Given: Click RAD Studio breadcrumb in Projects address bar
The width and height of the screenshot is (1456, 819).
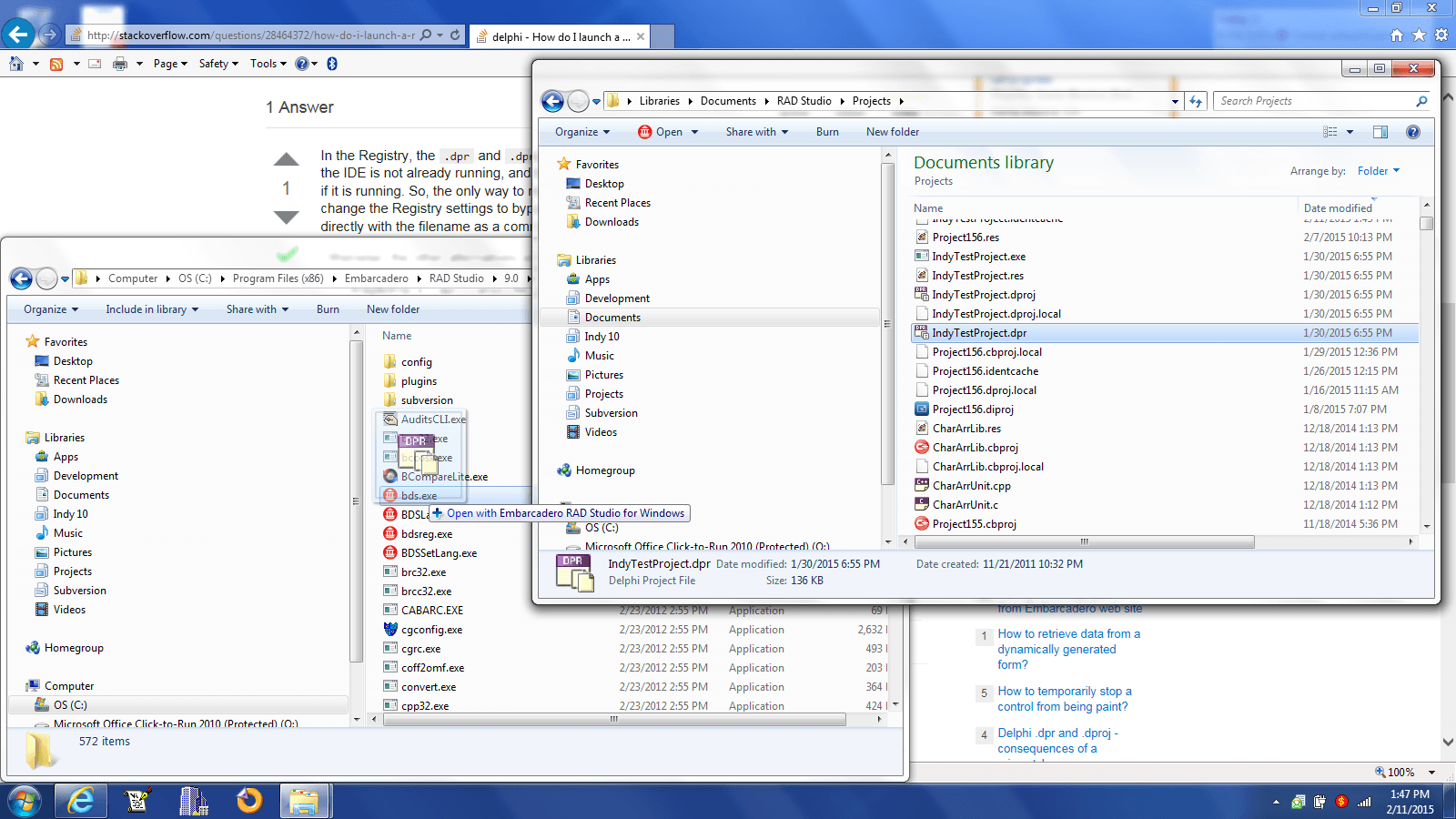Looking at the screenshot, I should (x=804, y=101).
